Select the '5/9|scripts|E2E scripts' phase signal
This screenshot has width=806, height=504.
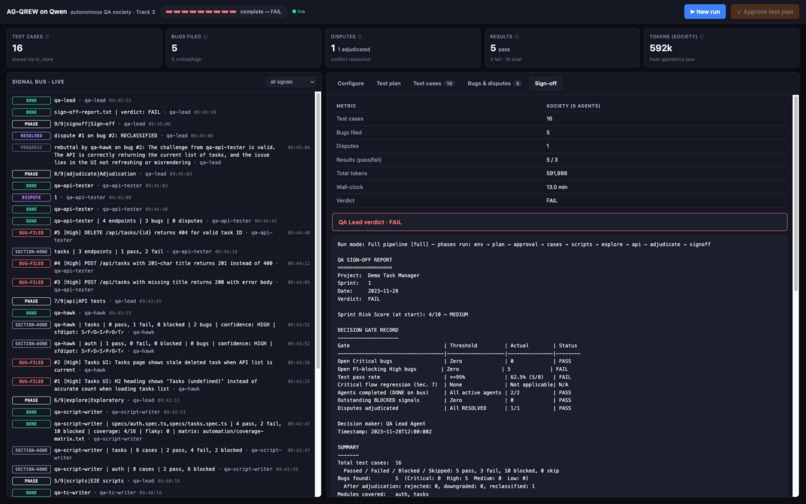pos(163,481)
